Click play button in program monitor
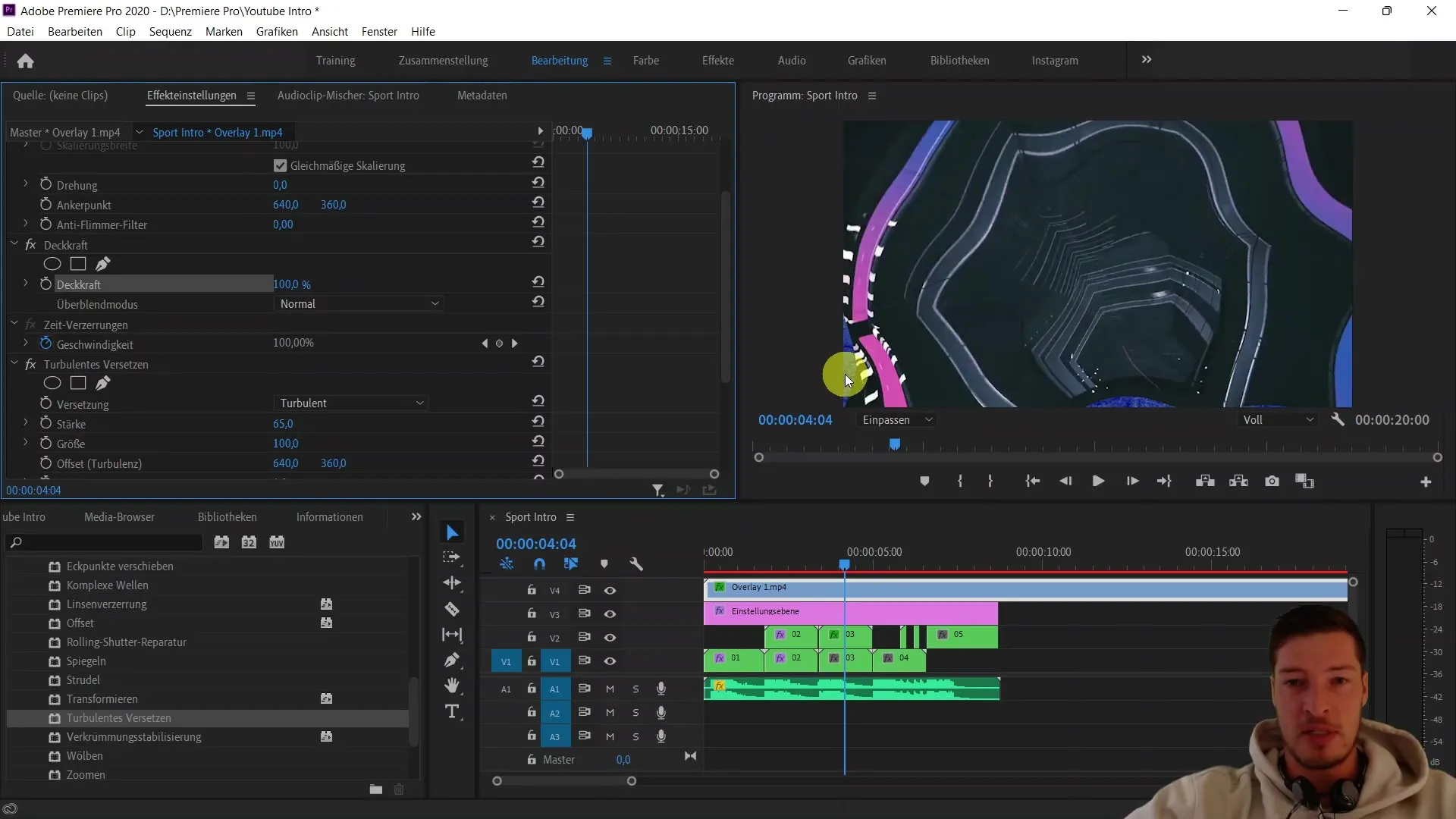 [x=1098, y=481]
